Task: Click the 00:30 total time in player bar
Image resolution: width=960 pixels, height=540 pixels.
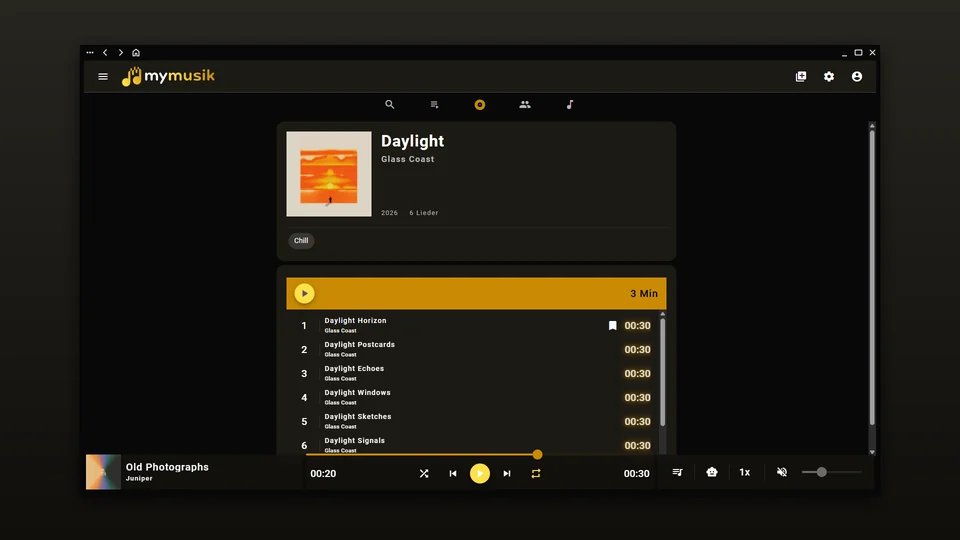Action: click(637, 474)
